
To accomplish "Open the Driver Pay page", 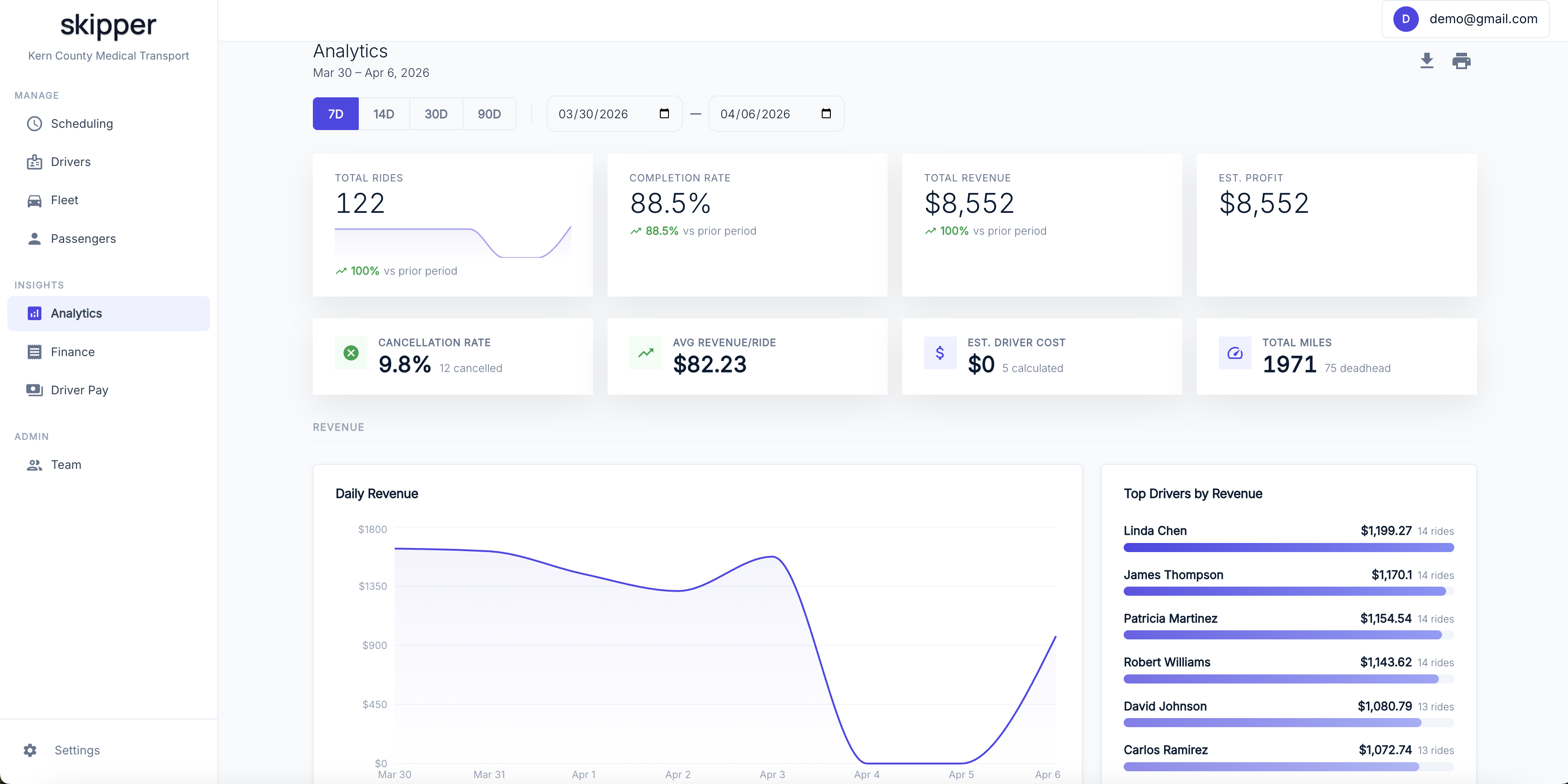I will click(108, 390).
